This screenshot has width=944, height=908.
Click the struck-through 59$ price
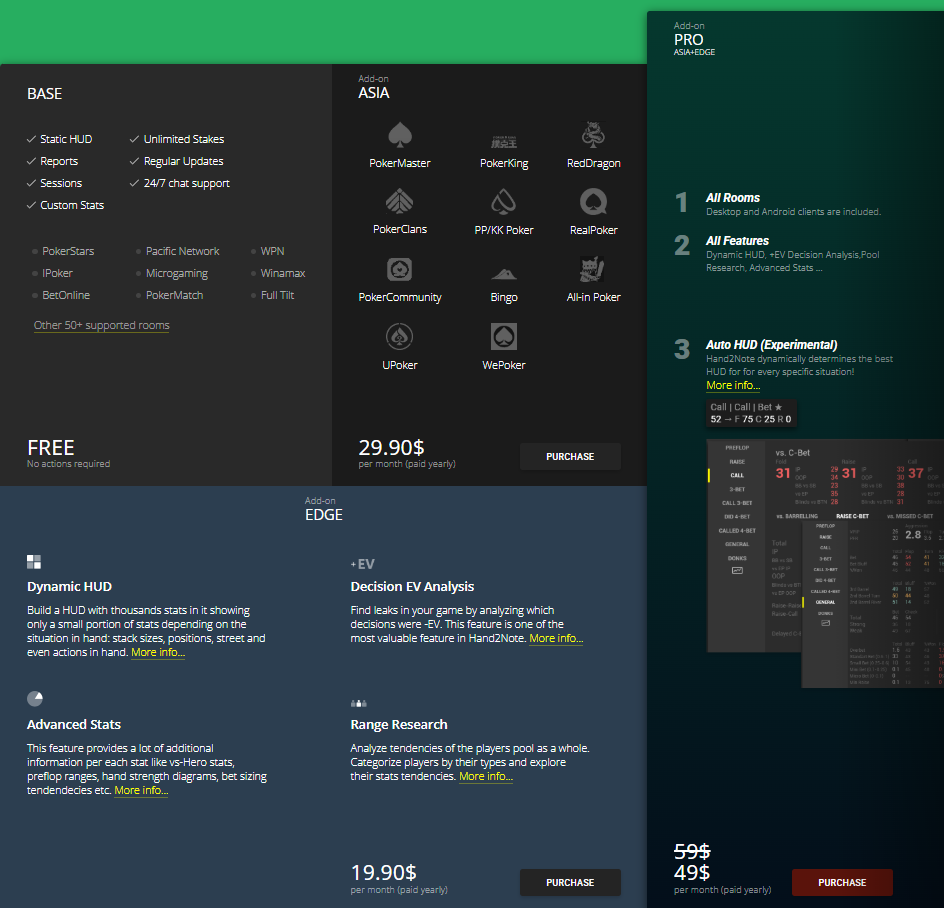pyautogui.click(x=692, y=851)
